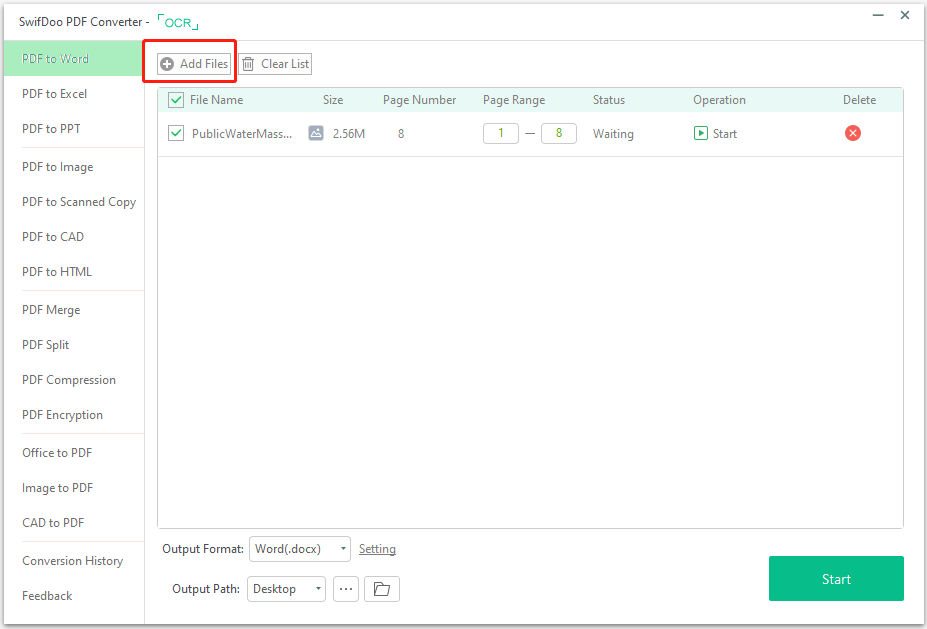
Task: Open the PDF Split tool
Action: [x=46, y=345]
